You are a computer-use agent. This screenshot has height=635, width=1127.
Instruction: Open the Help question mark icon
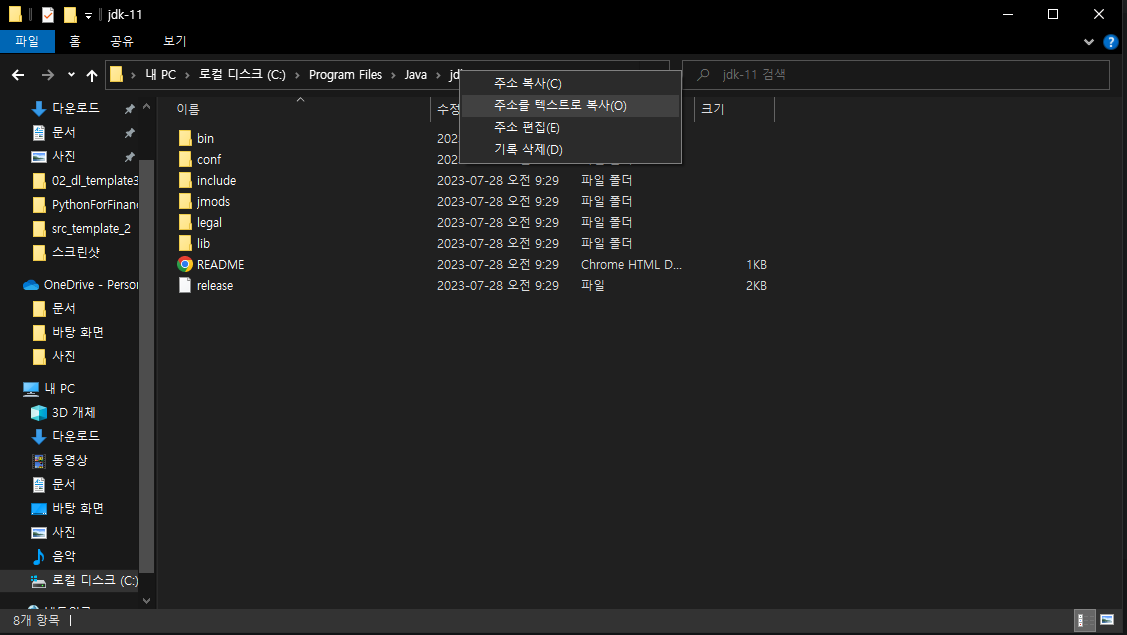click(1110, 42)
